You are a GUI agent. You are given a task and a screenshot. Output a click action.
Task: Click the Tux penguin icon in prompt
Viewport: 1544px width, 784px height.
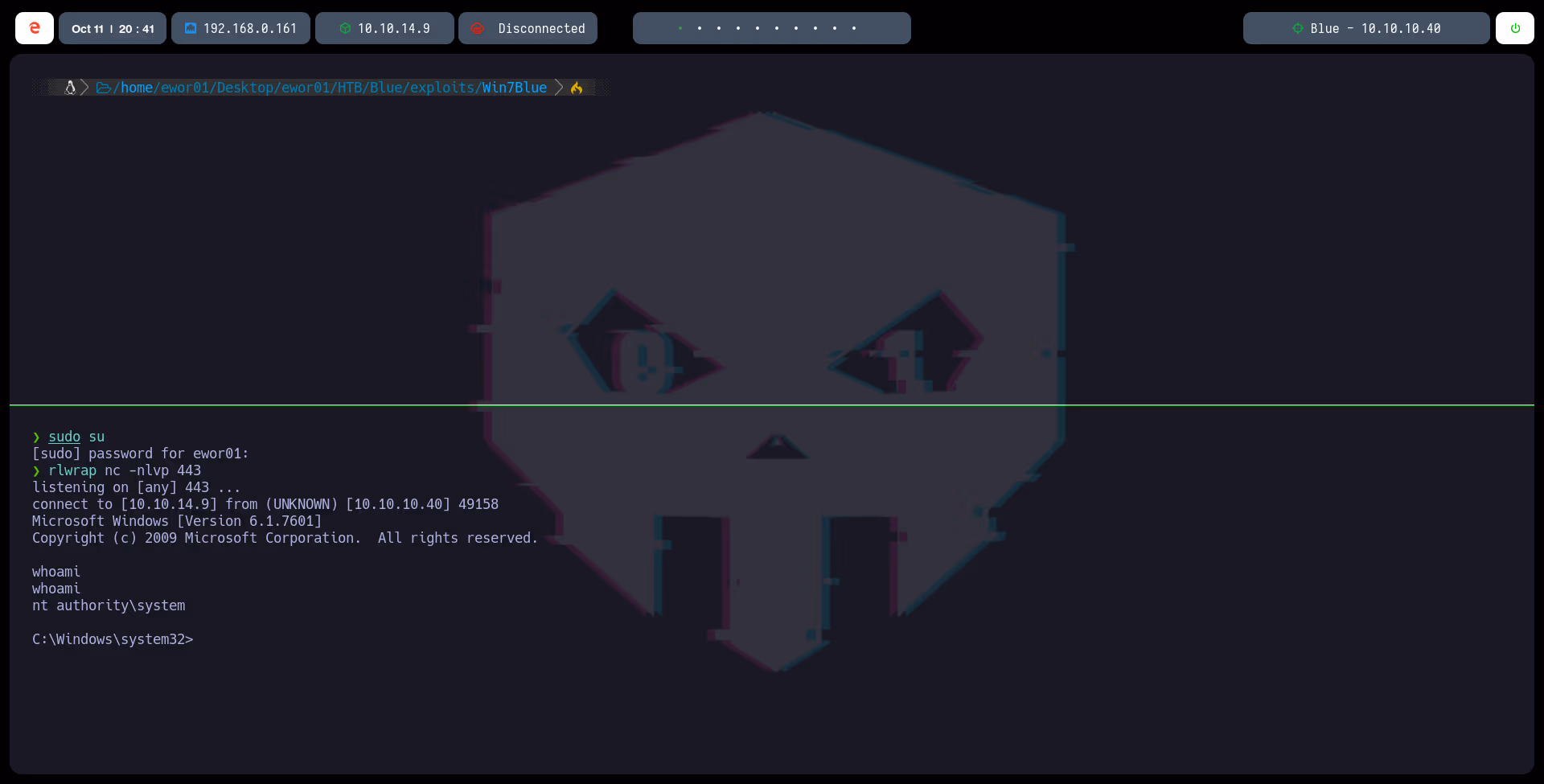pos(70,88)
